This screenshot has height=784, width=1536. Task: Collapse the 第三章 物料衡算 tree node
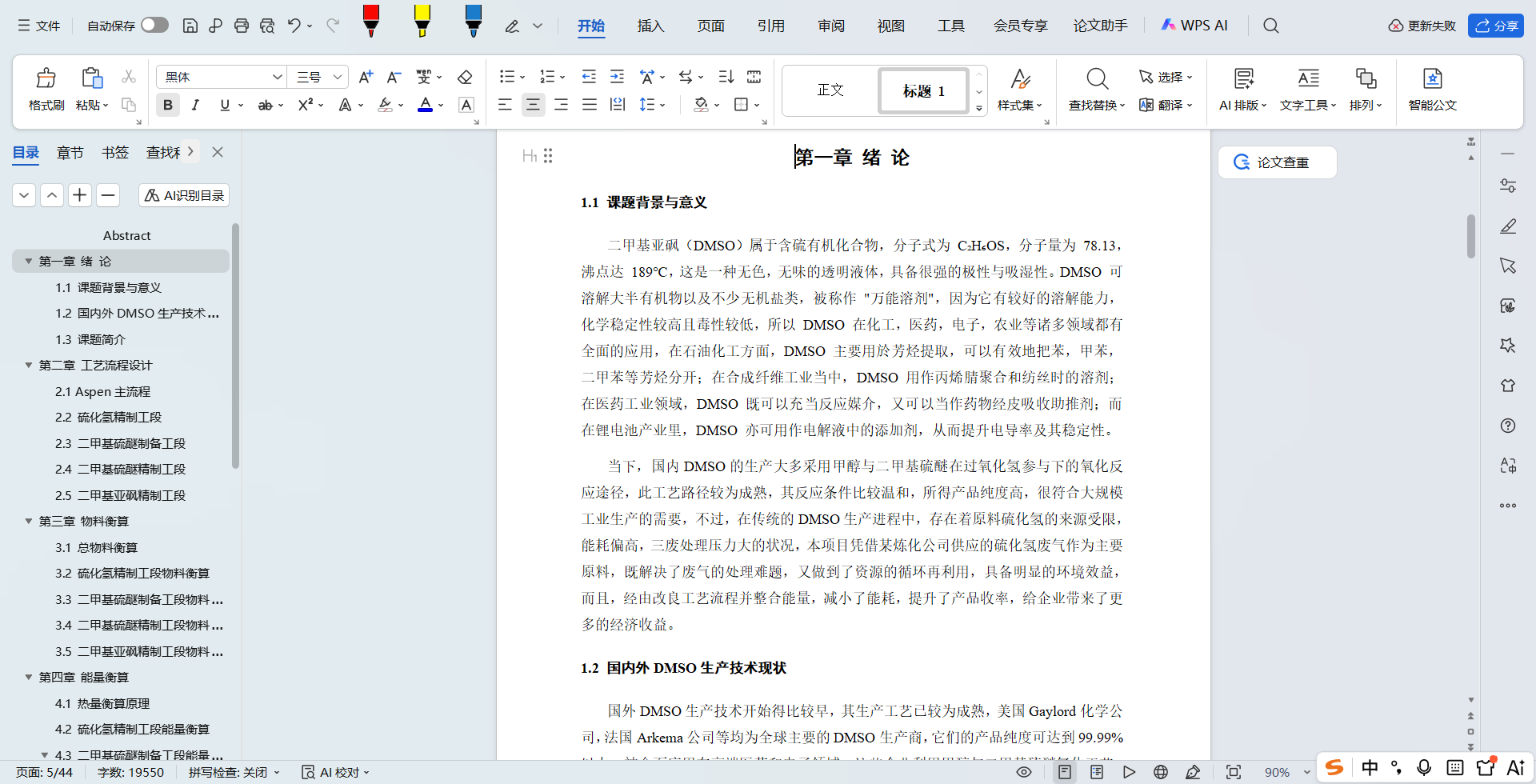pos(29,522)
